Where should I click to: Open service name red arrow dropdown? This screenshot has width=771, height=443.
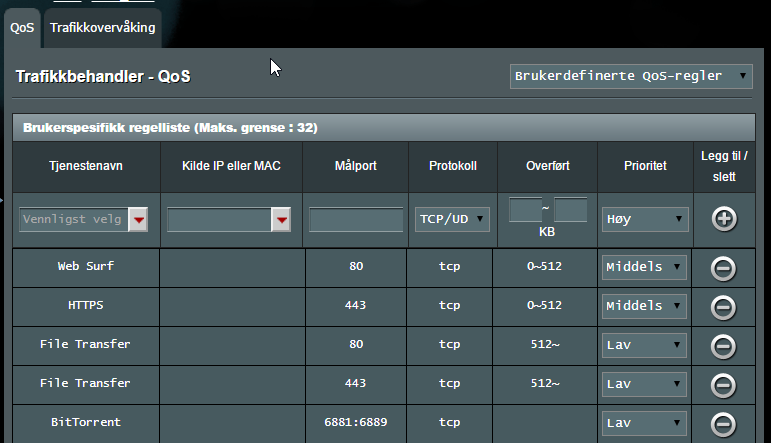pos(138,219)
